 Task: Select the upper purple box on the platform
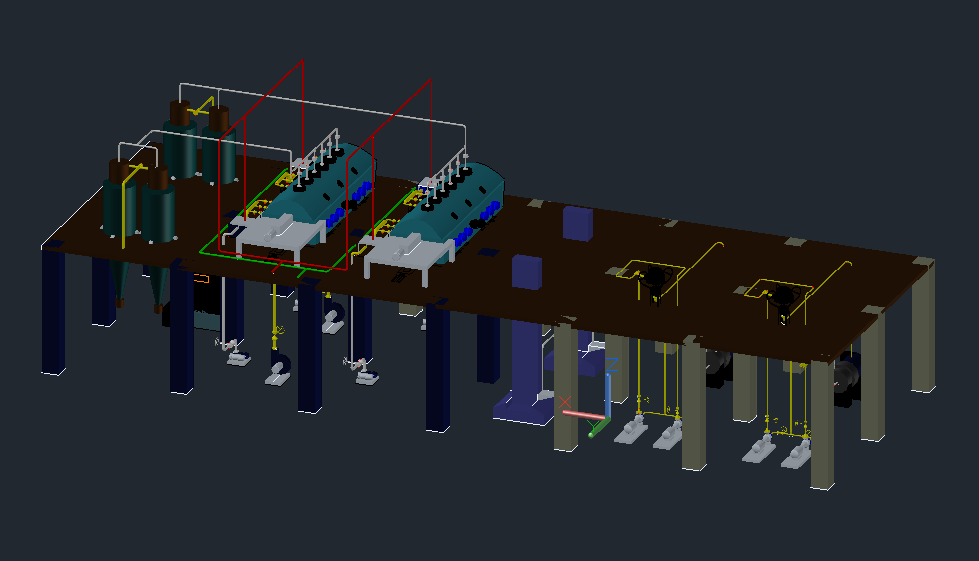pyautogui.click(x=578, y=223)
